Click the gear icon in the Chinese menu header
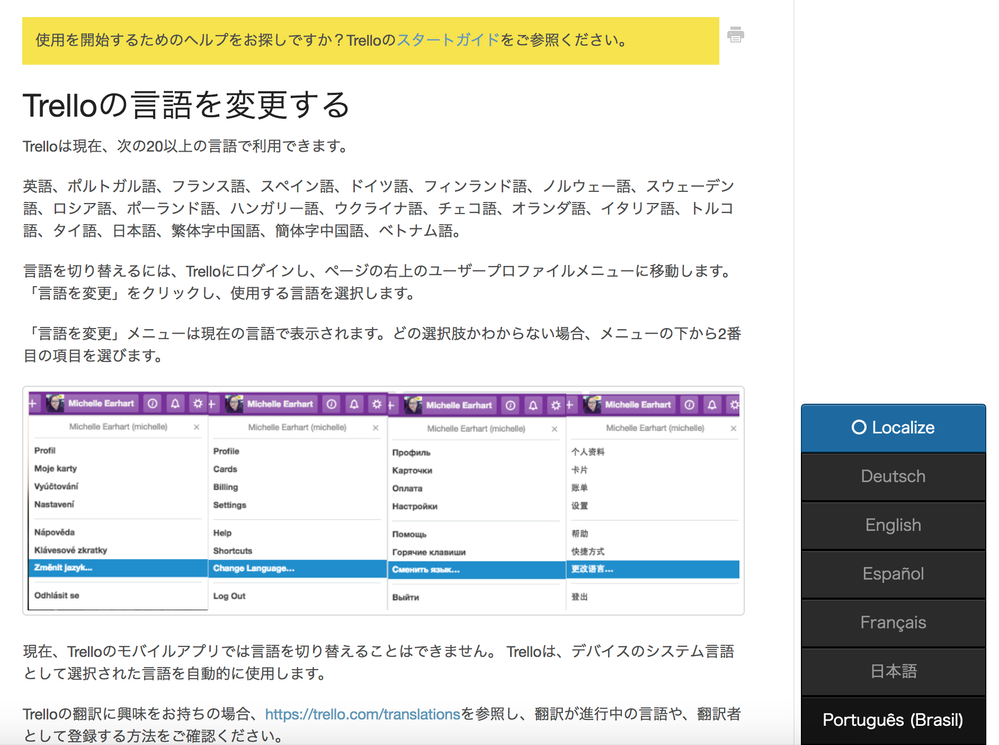 [x=733, y=403]
